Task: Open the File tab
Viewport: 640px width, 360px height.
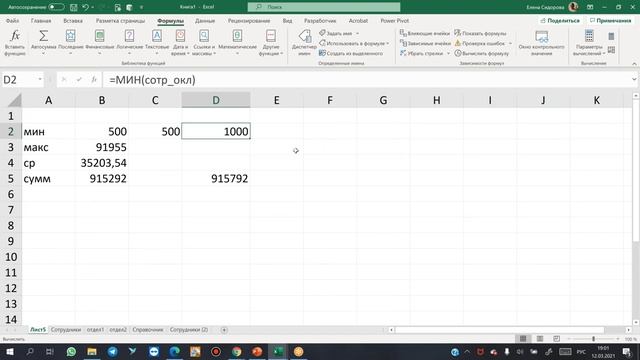Action: [x=13, y=20]
